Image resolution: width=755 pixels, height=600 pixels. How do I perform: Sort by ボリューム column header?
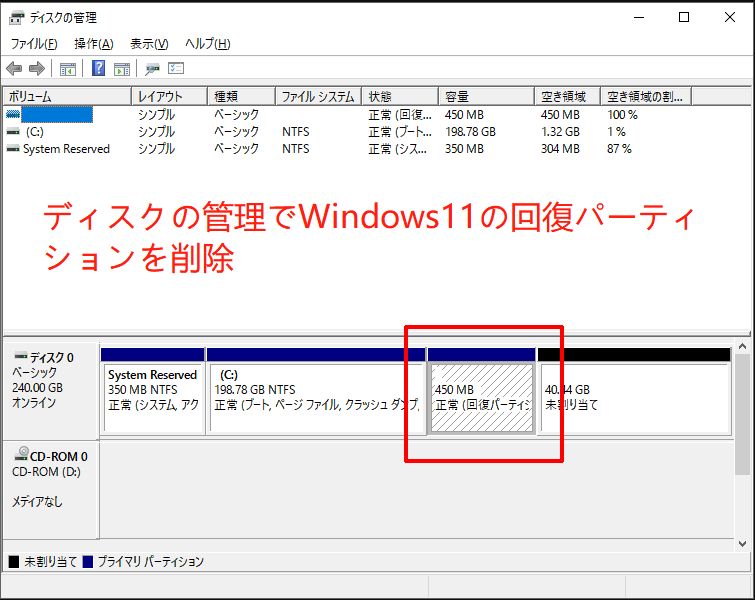tap(67, 96)
